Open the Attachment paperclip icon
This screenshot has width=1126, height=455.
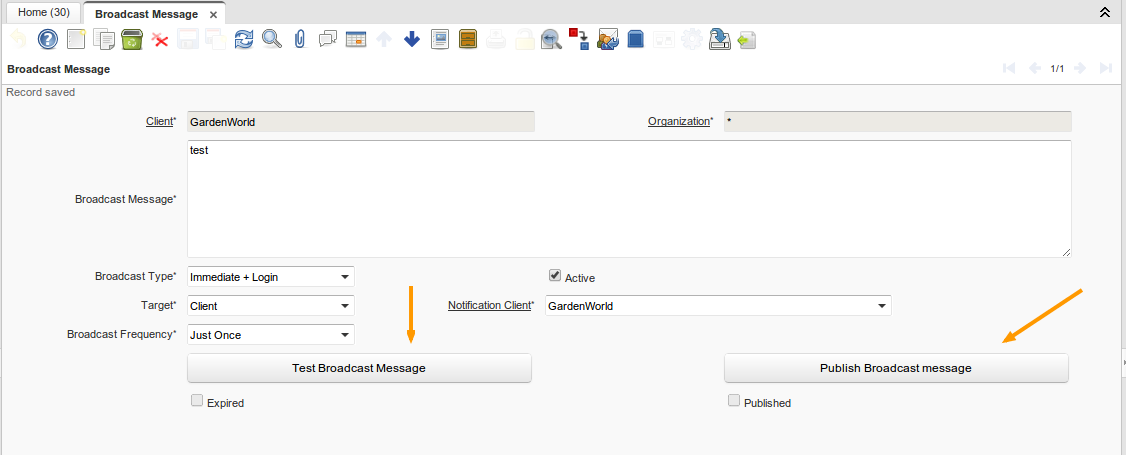(x=299, y=39)
